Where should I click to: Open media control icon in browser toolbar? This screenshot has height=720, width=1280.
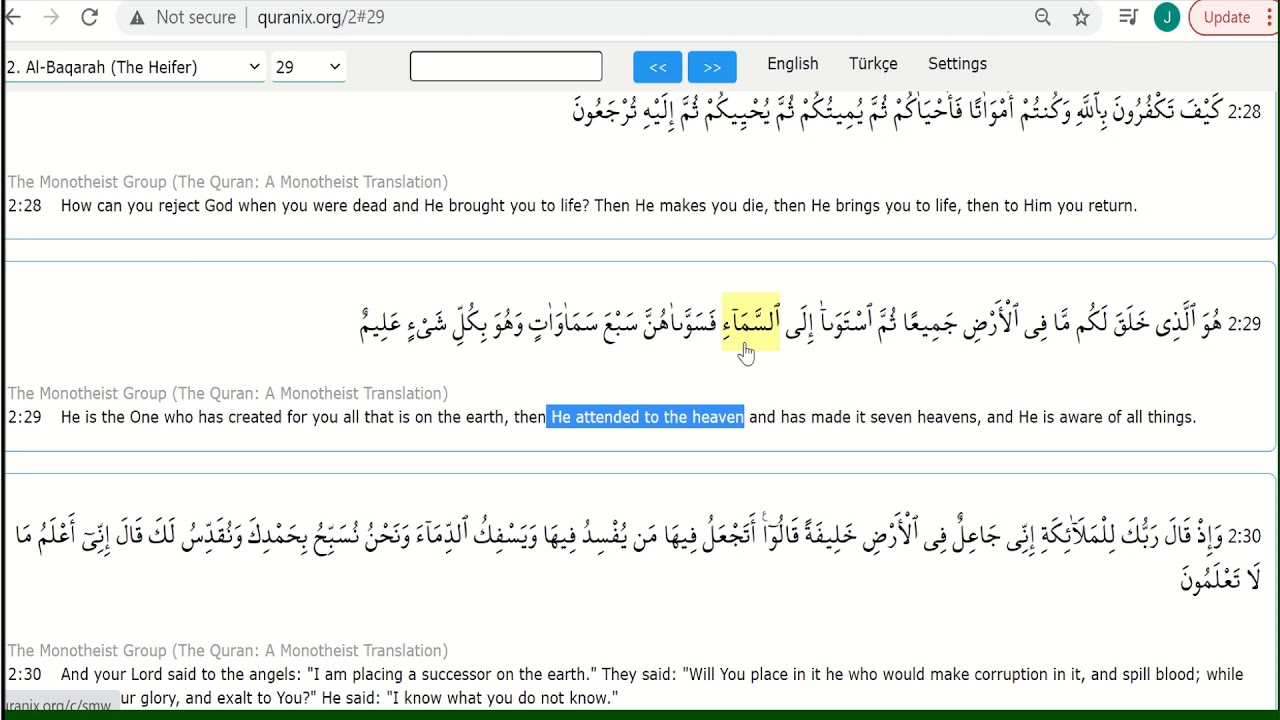click(x=1128, y=17)
